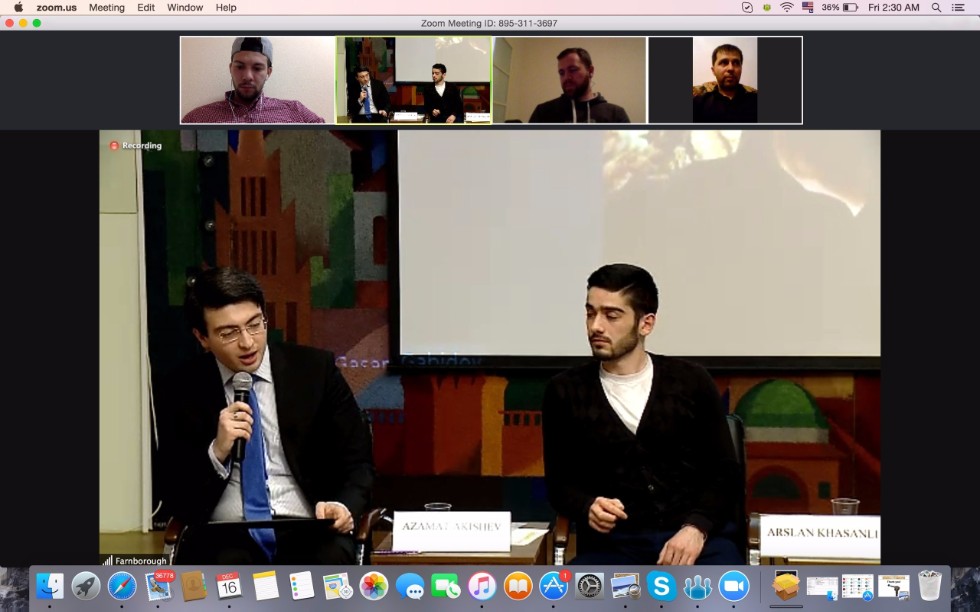Select the highlighted panel speakers thumbnail
Screen dimensions: 980x612
(x=413, y=80)
